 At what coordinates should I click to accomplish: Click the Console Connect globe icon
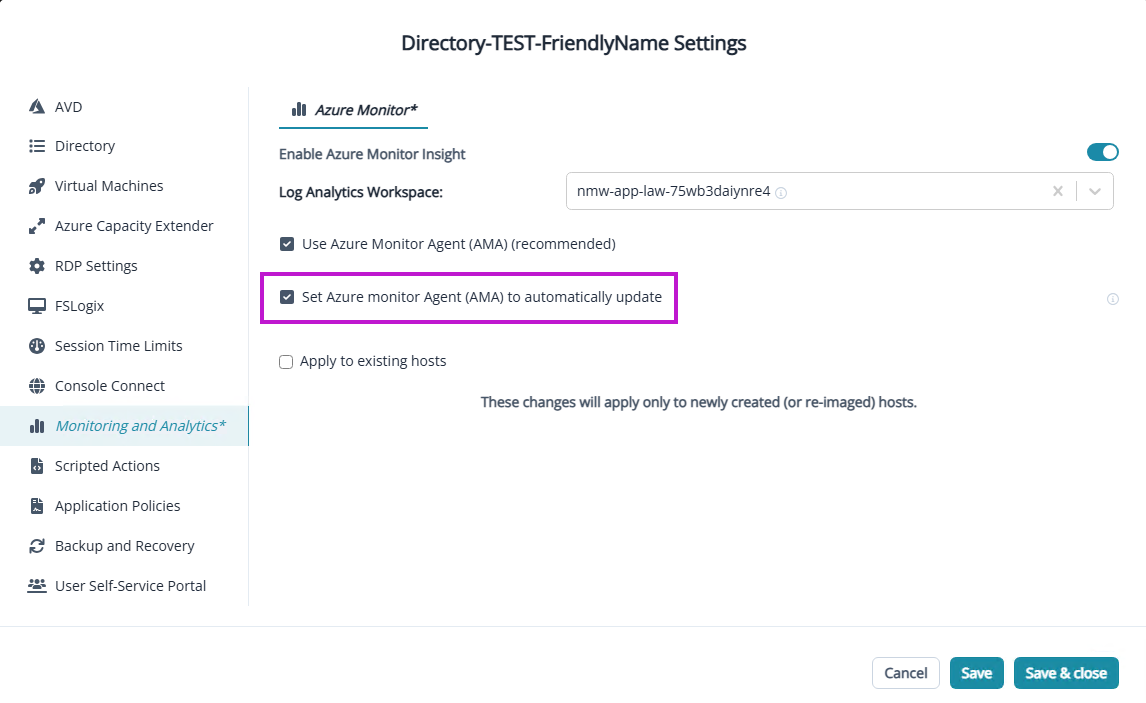pos(37,386)
